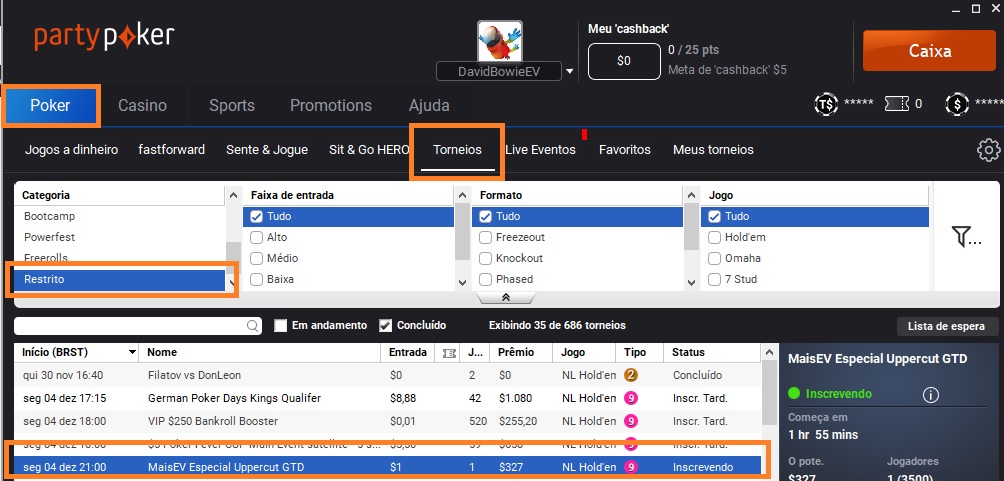Select Jogos a dinheiro lobby tab
This screenshot has height=481, width=1004.
tap(72, 150)
